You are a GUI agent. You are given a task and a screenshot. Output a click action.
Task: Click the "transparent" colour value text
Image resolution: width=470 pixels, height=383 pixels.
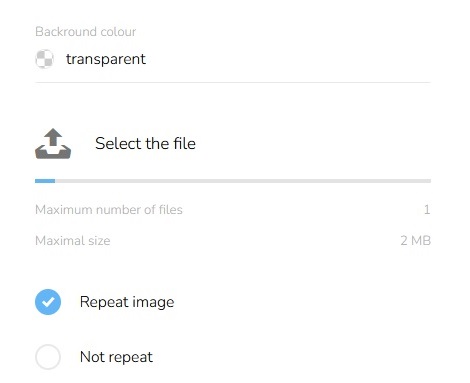coord(106,59)
